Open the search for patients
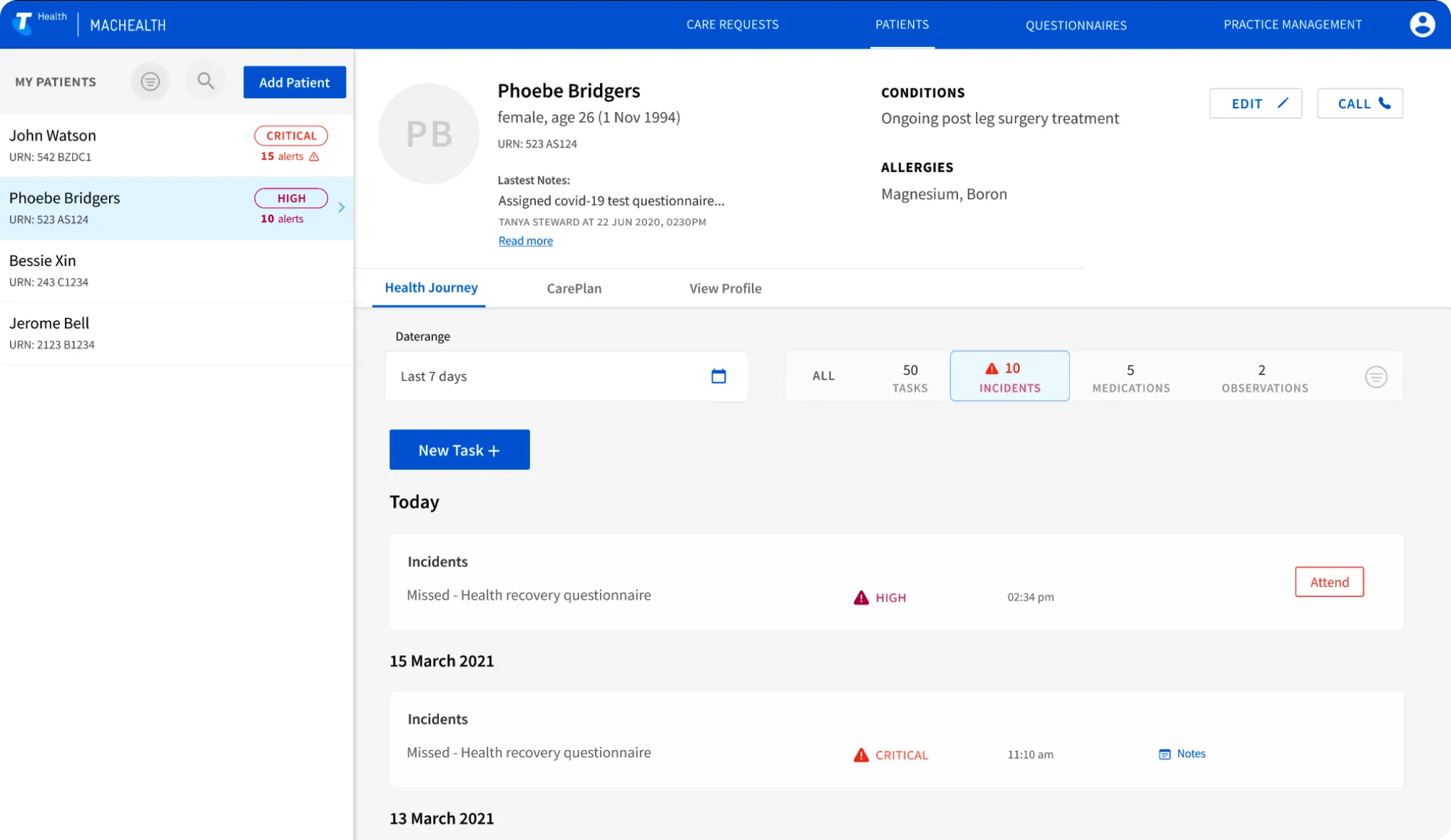1451x840 pixels. click(x=205, y=81)
